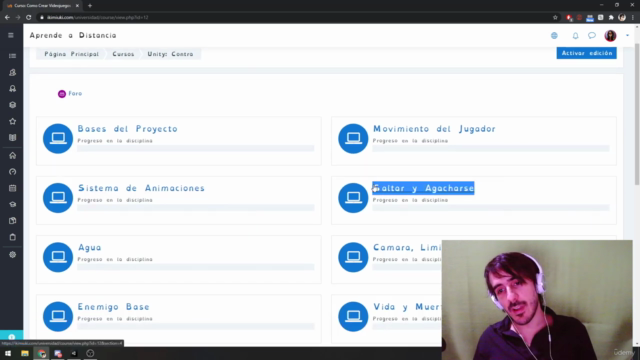Click progress bar under Bases del Proyecto
Image resolution: width=640 pixels, height=360 pixels.
click(196, 149)
